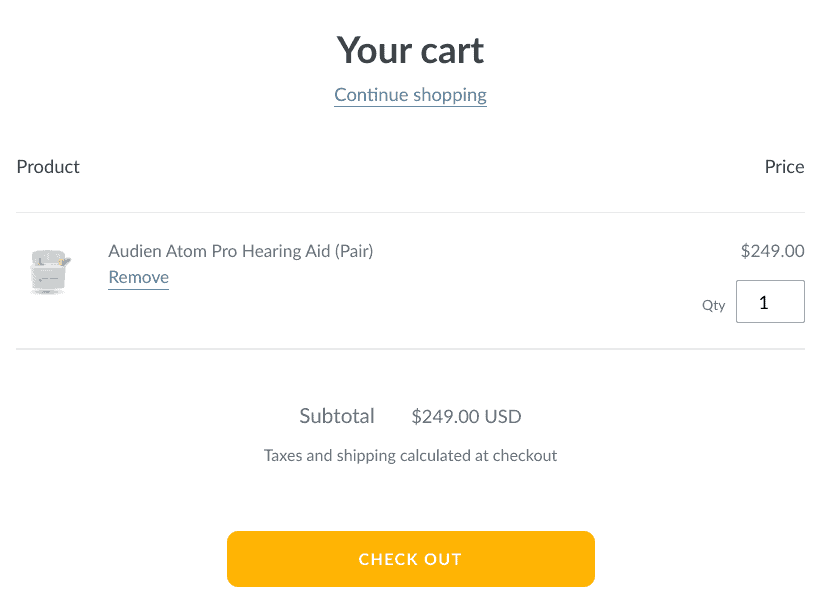
Task: Click the USD currency code in subtotal
Action: [x=503, y=417]
